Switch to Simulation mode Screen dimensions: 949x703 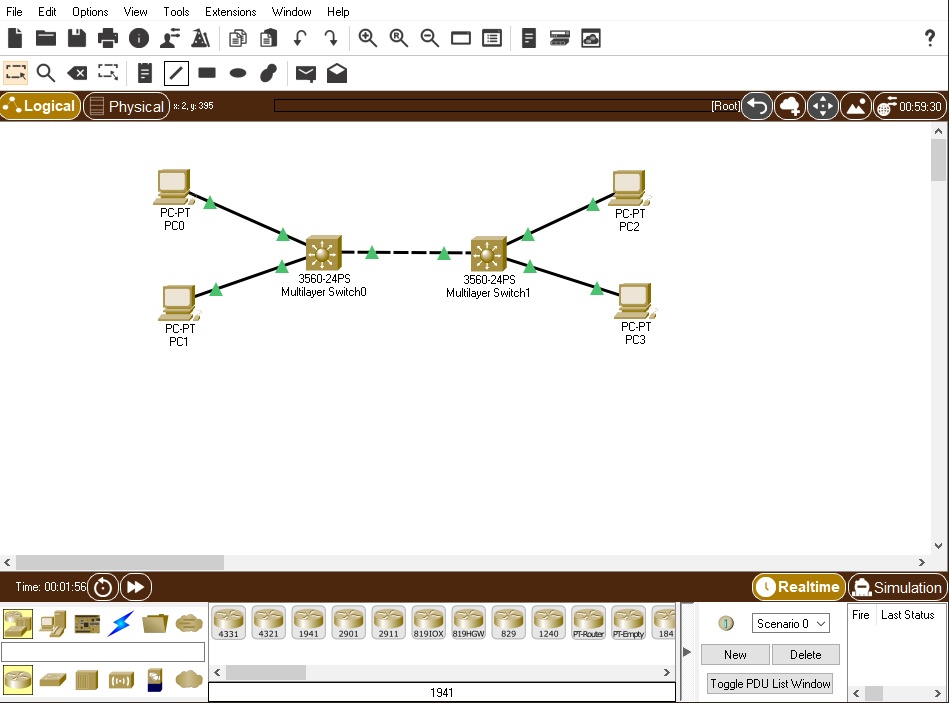pos(897,587)
